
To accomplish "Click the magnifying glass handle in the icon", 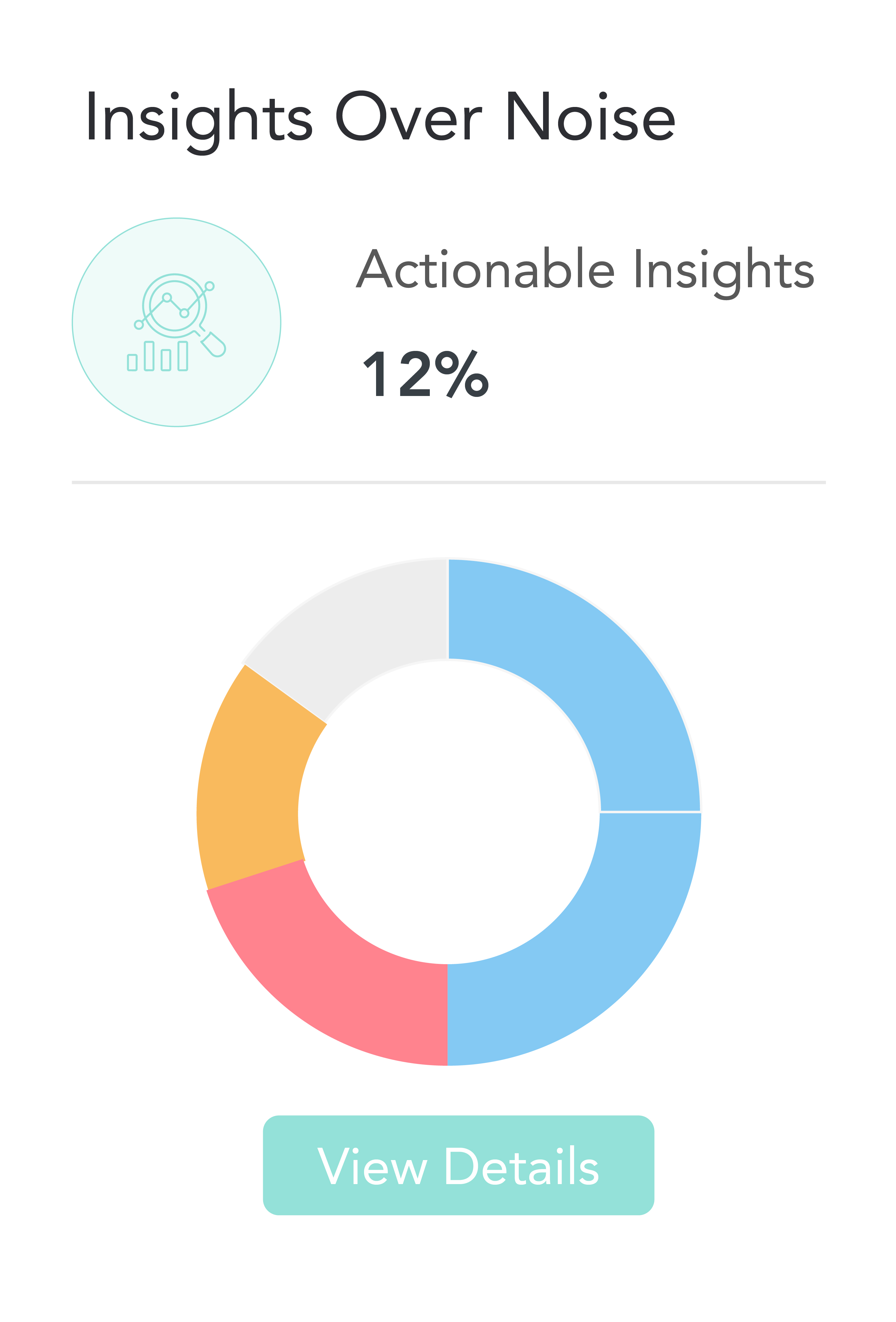I will pos(214,345).
